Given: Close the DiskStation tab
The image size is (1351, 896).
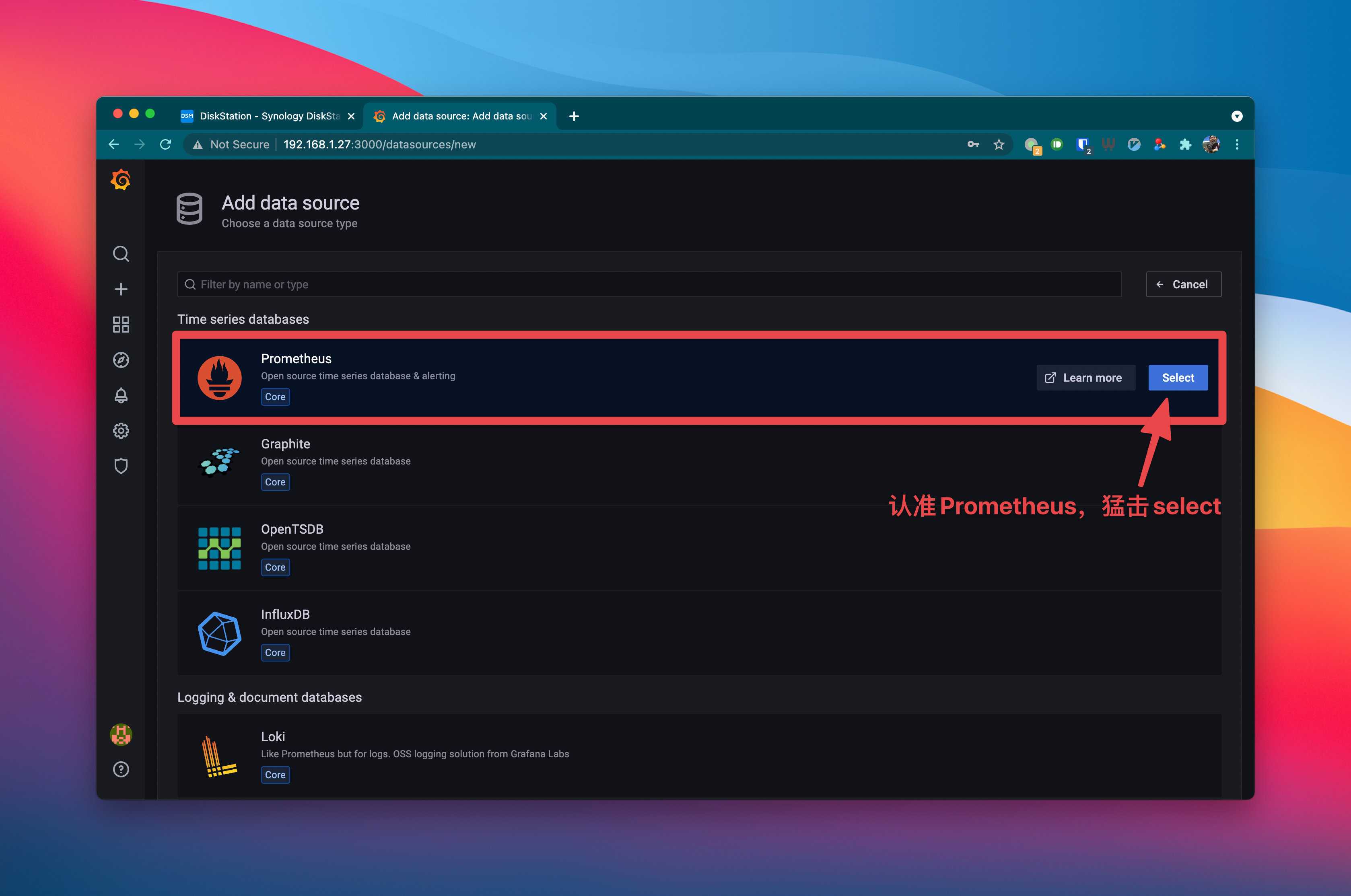Looking at the screenshot, I should 351,117.
